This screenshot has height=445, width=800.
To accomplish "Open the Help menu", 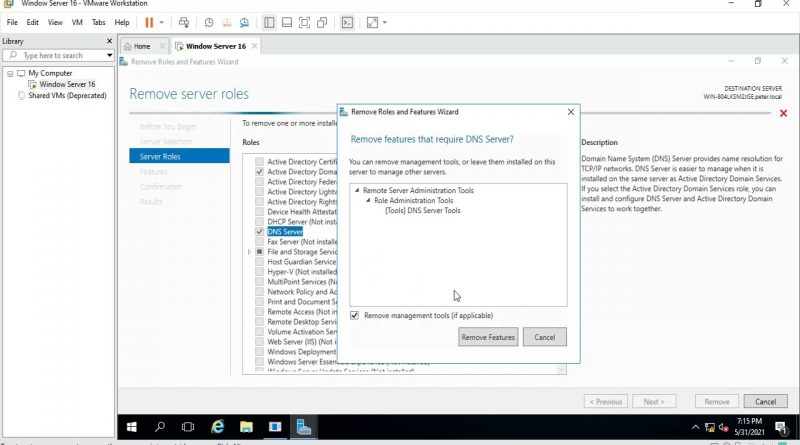I will coord(122,22).
